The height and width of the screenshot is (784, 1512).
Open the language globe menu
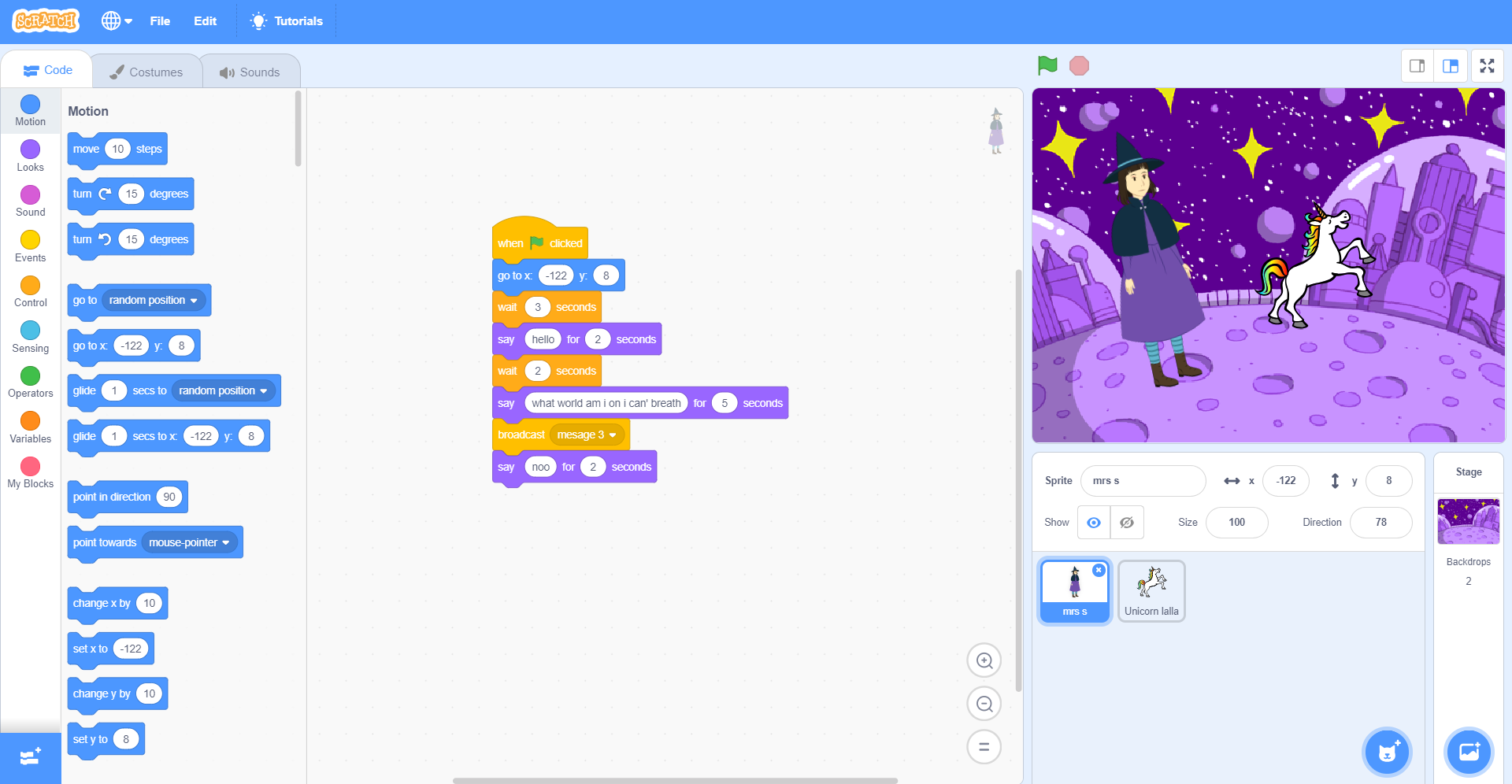pos(117,21)
